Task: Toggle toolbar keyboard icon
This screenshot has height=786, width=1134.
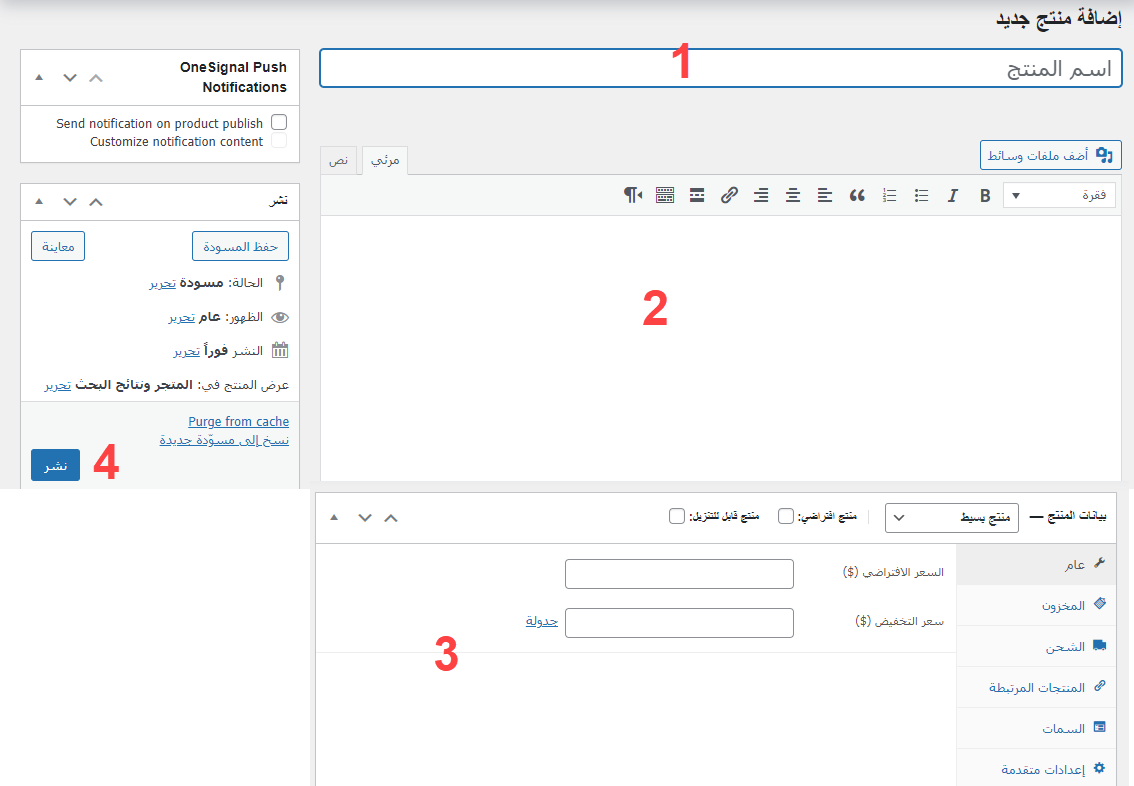Action: click(x=665, y=195)
